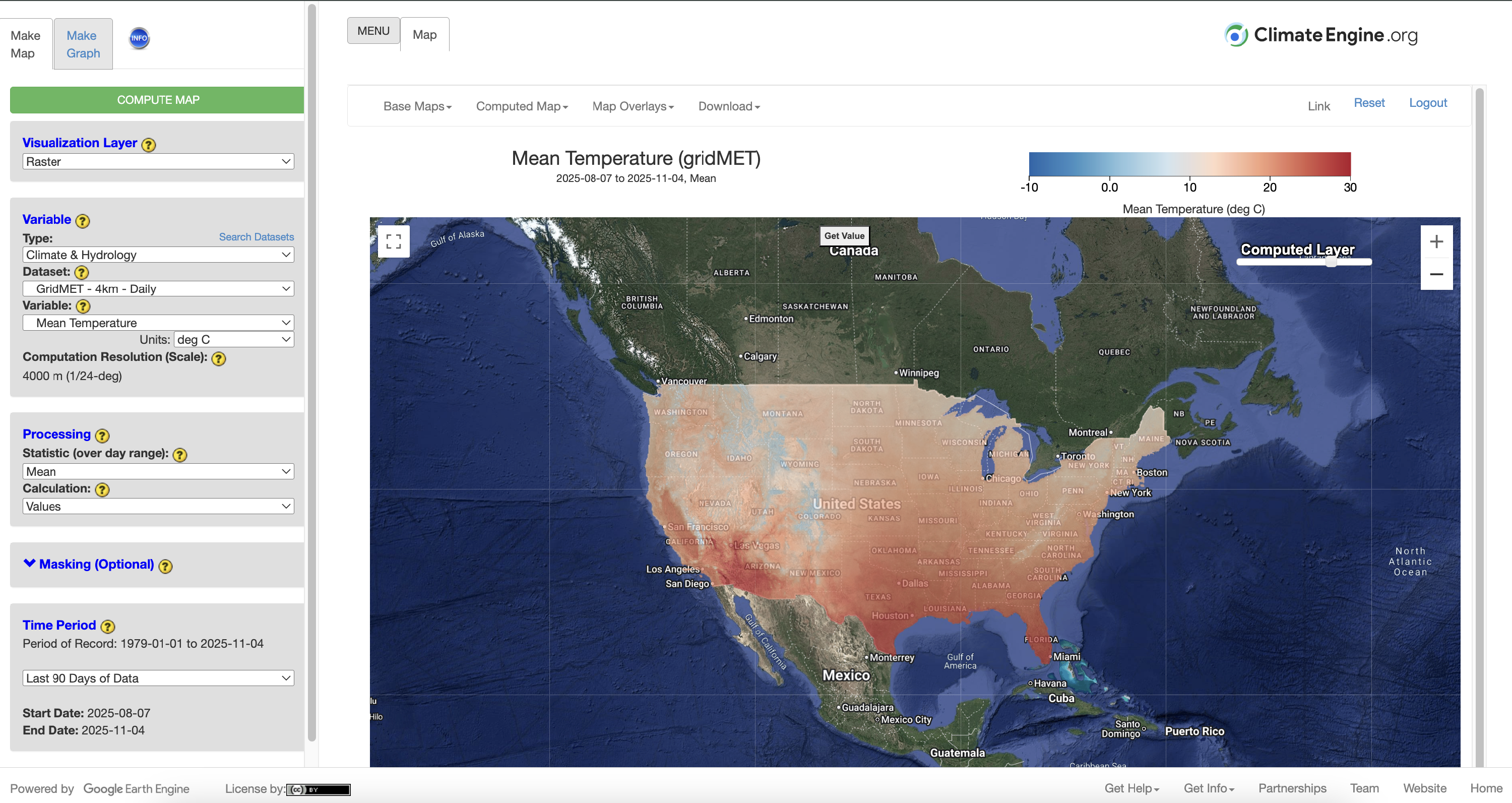This screenshot has height=803, width=1512.
Task: Click help icon beside Computation Resolution
Action: (218, 358)
